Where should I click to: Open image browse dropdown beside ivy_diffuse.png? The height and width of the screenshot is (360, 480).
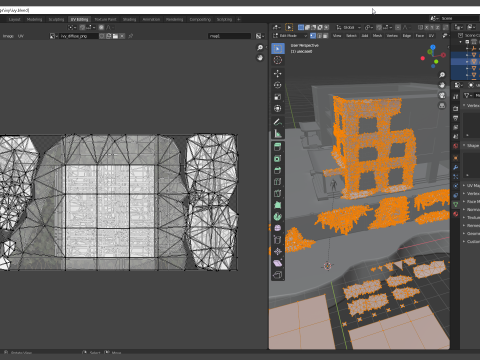pyautogui.click(x=54, y=36)
